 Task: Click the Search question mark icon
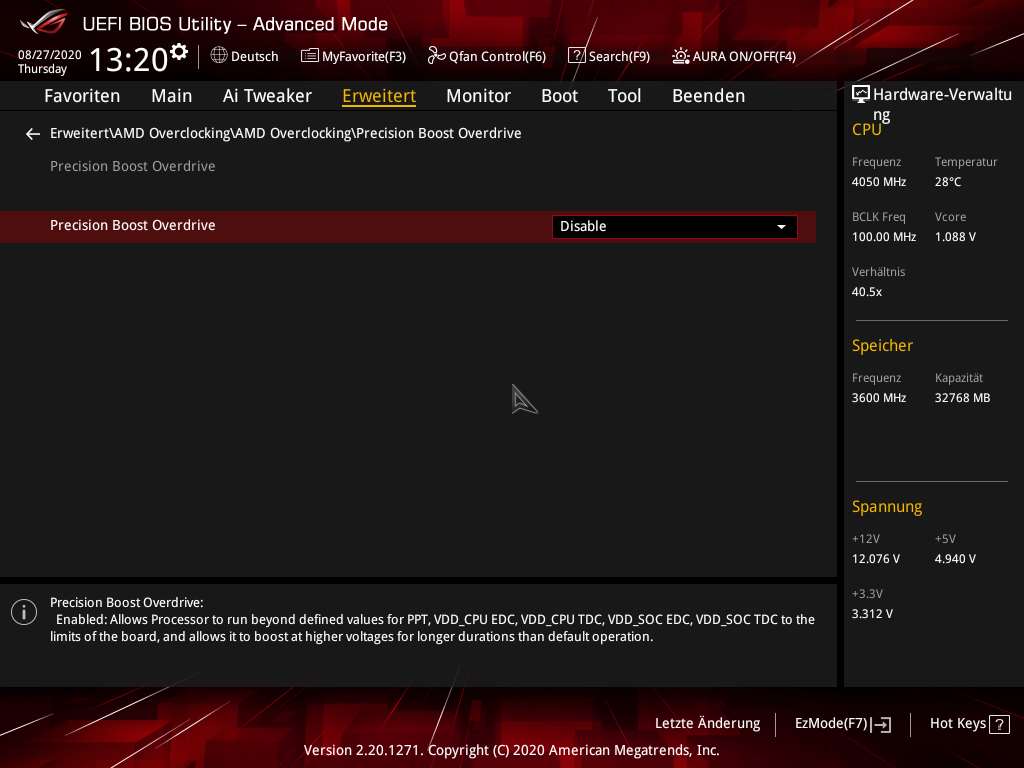point(576,56)
